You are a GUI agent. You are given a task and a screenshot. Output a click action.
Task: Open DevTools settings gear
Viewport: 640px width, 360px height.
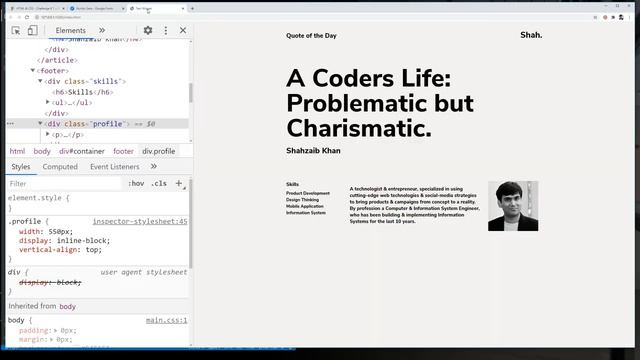click(x=148, y=30)
